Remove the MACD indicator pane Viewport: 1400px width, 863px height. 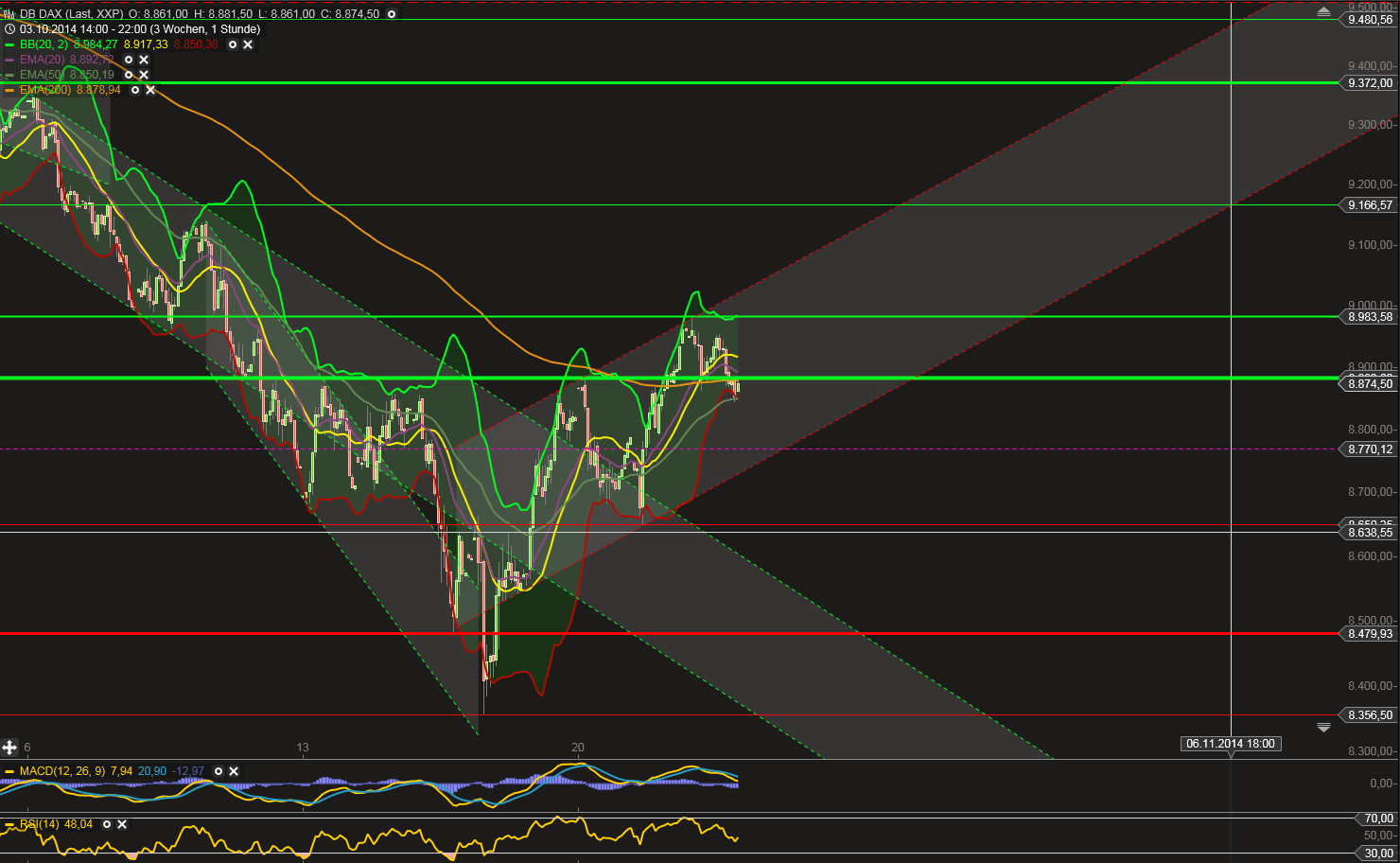[x=233, y=771]
